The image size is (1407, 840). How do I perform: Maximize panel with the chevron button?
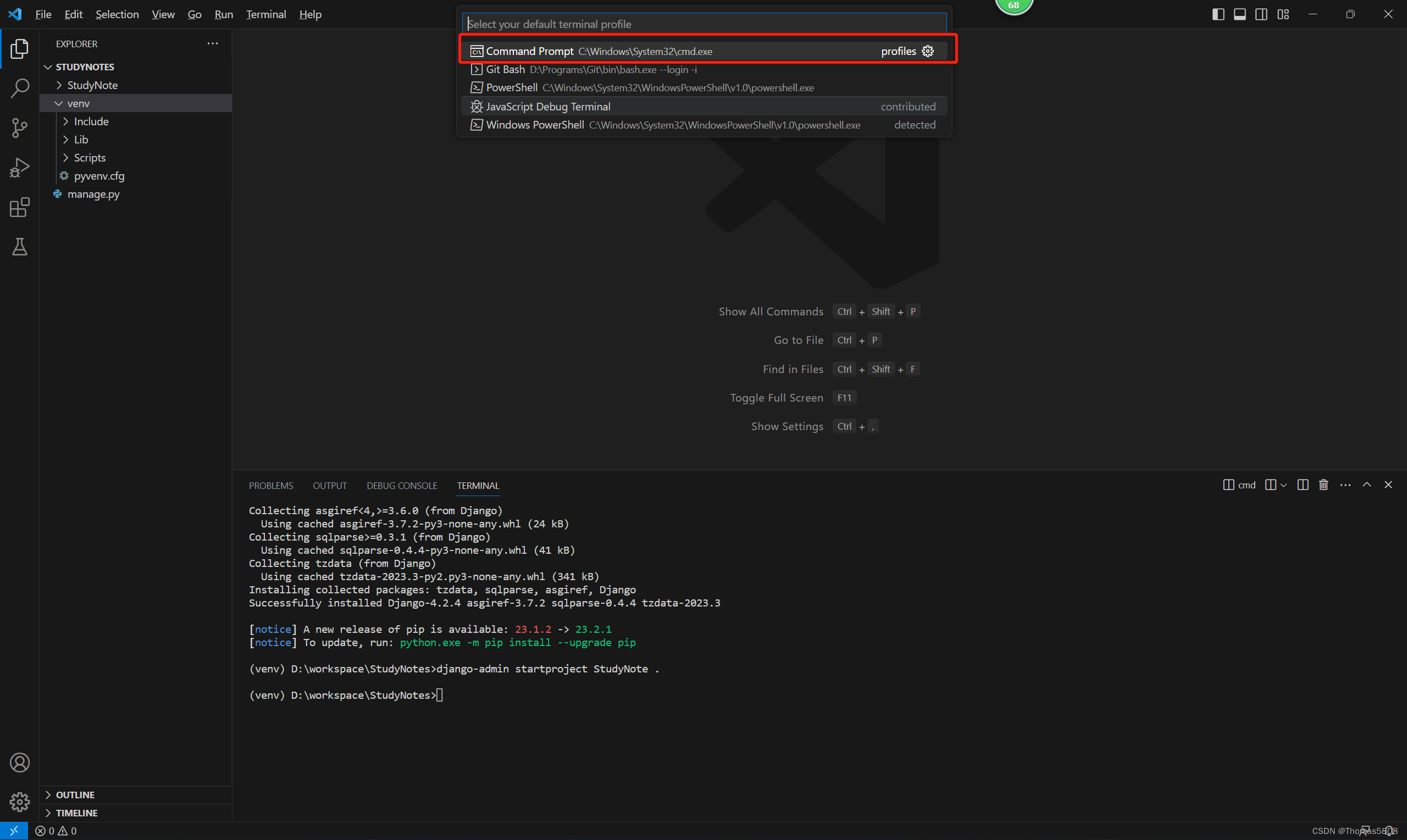point(1367,485)
